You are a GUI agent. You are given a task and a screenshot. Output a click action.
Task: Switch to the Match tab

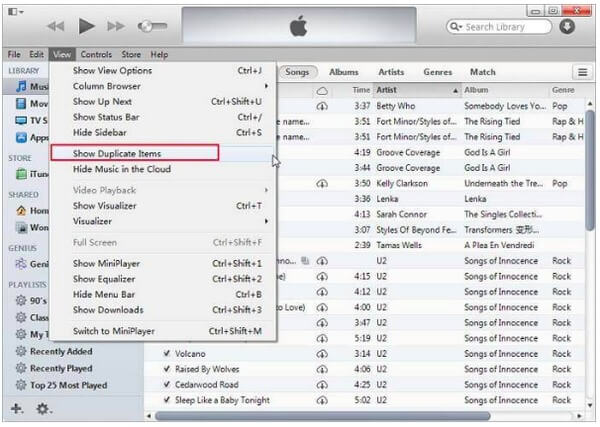[x=483, y=72]
